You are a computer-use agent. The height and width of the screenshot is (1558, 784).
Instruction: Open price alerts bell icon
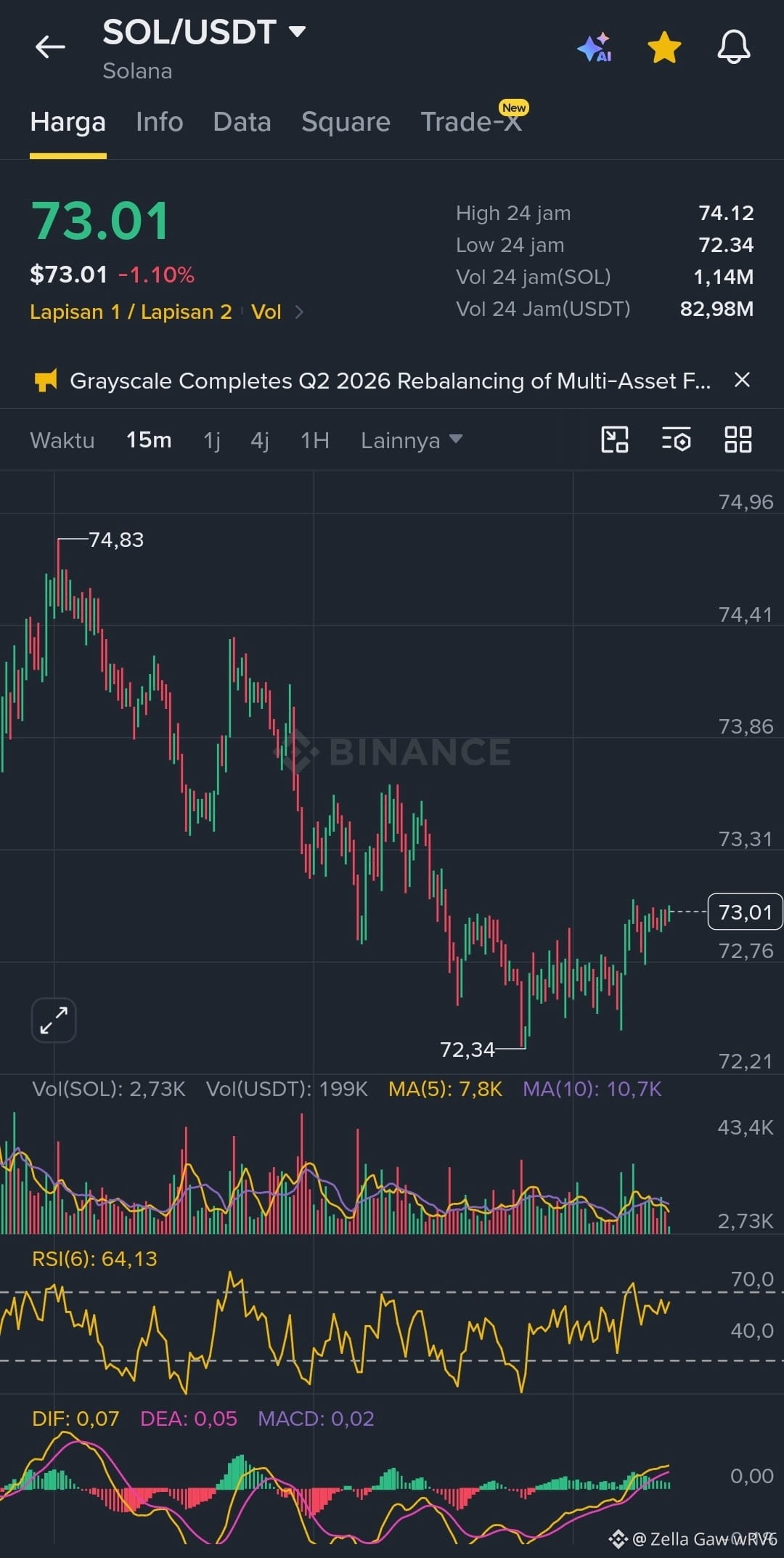(x=734, y=47)
